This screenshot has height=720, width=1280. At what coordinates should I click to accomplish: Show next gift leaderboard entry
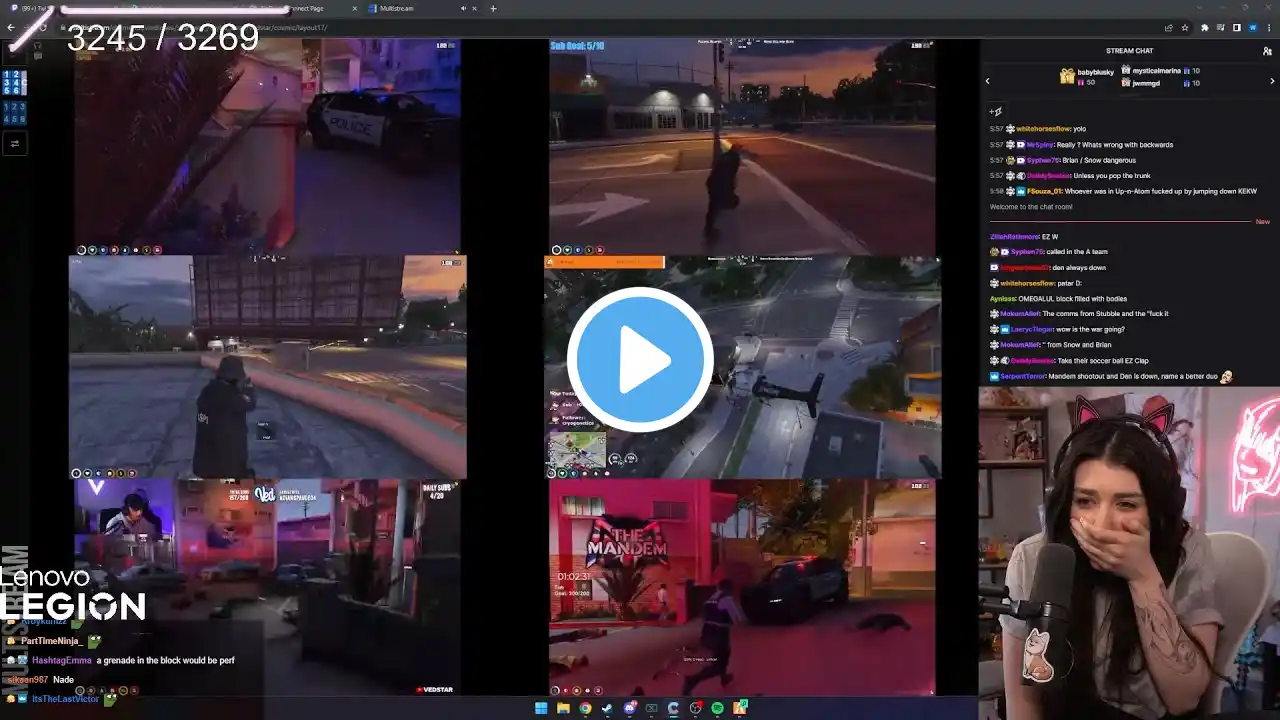point(1272,81)
